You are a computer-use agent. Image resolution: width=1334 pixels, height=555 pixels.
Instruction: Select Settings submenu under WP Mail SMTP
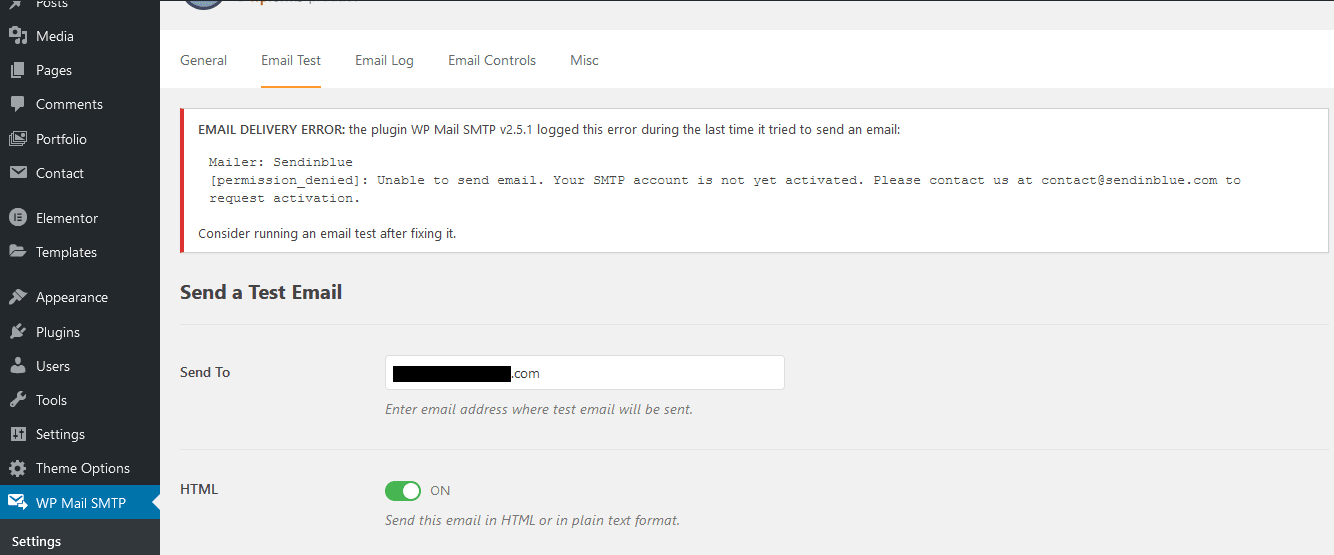pos(36,541)
